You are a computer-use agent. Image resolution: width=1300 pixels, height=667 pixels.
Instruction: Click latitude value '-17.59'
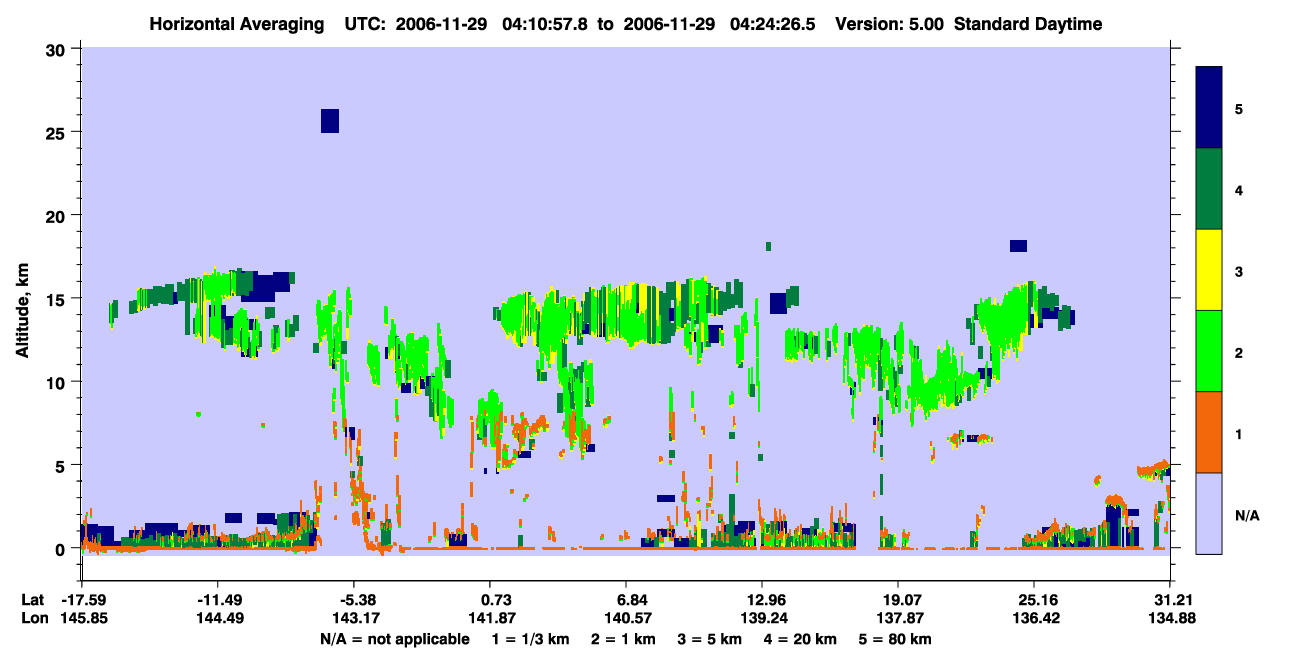coord(82,600)
